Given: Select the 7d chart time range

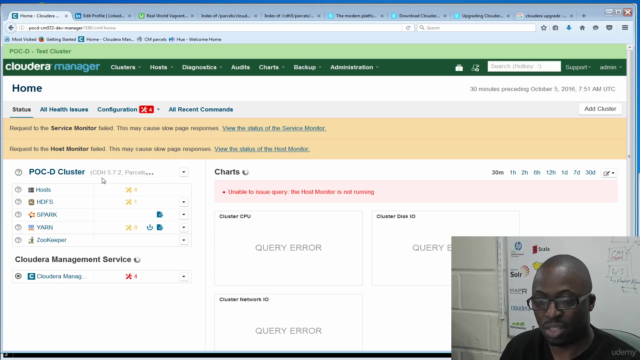Looking at the screenshot, I should click(x=576, y=173).
